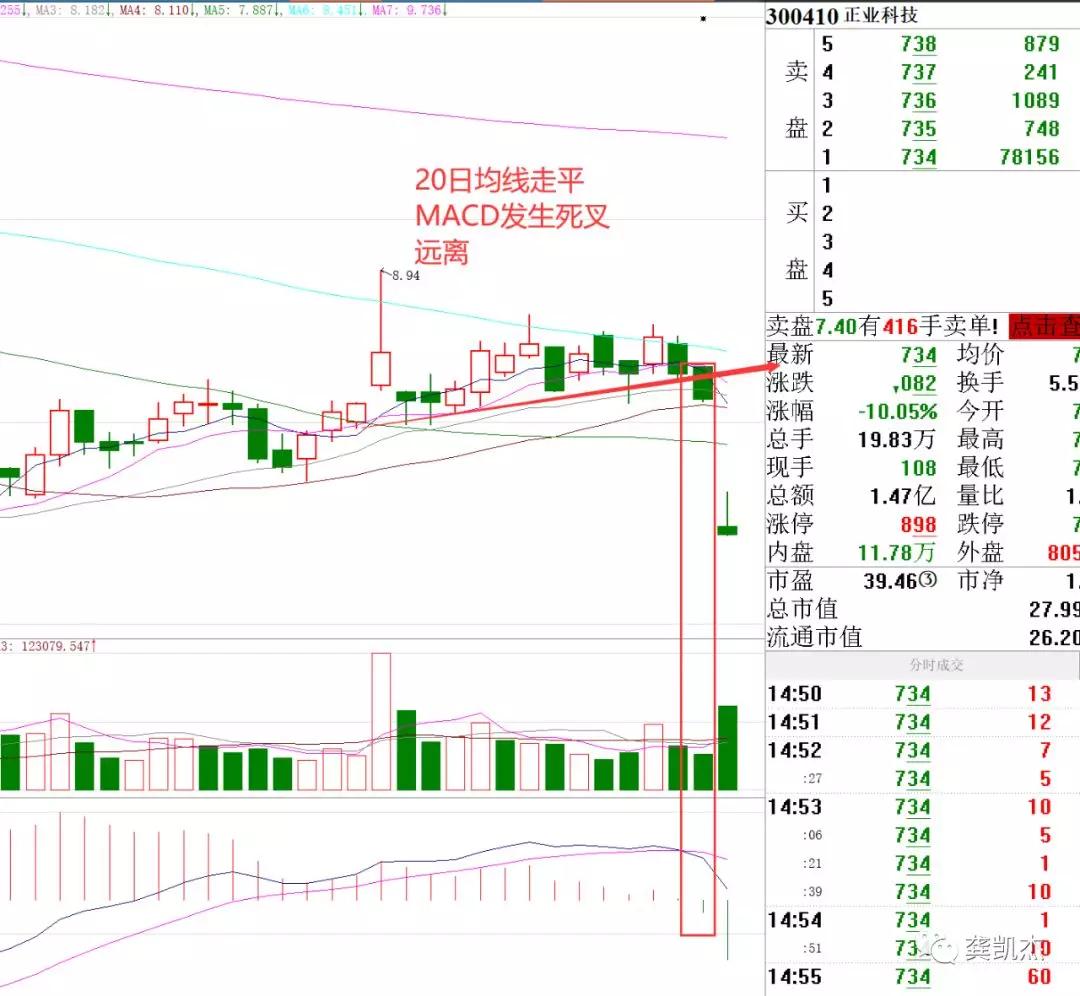Click the 14:51 trade row
The height and width of the screenshot is (996, 1080).
pyautogui.click(x=922, y=722)
